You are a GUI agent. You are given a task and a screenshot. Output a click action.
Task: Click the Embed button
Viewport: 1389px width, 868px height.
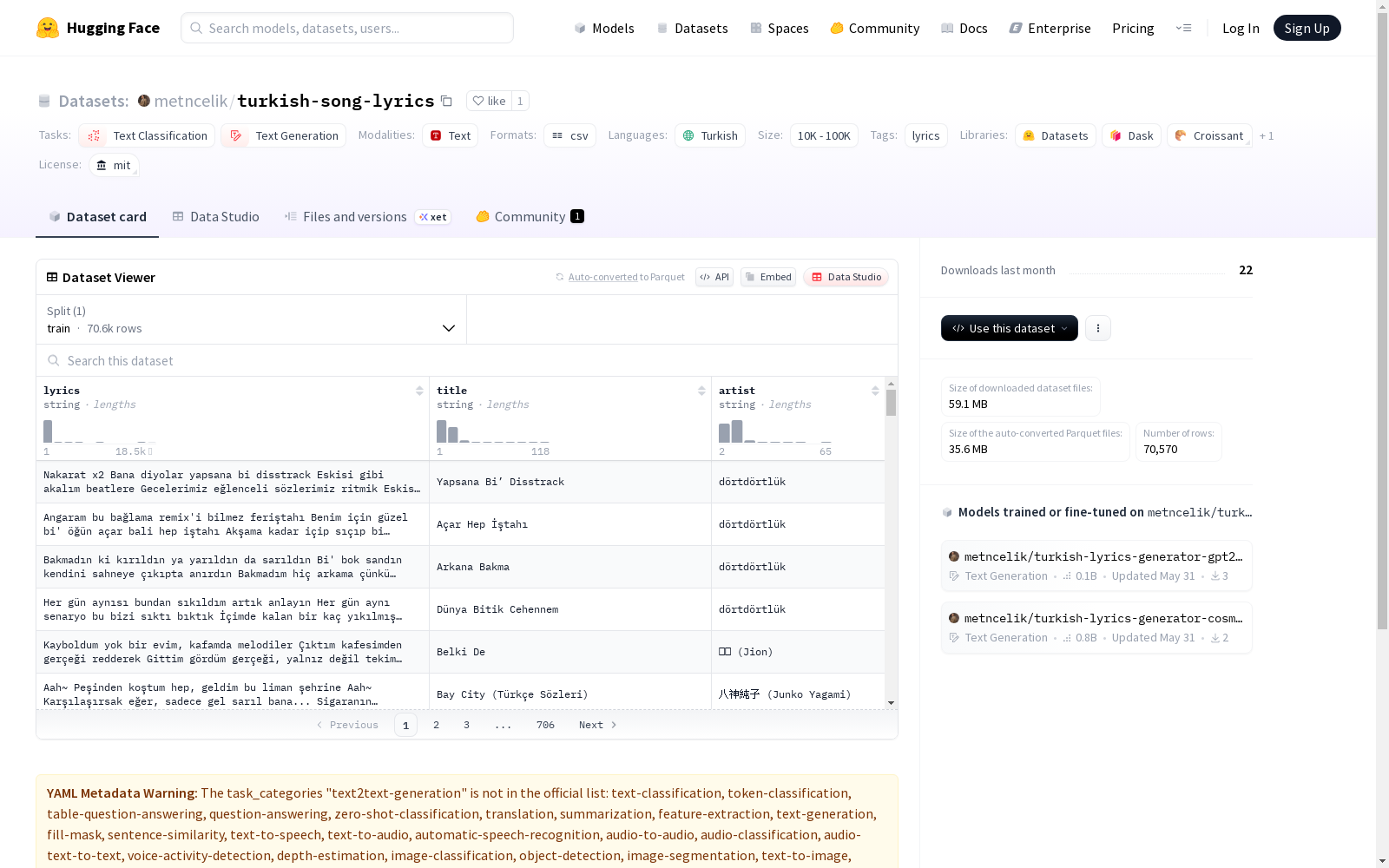pyautogui.click(x=768, y=277)
